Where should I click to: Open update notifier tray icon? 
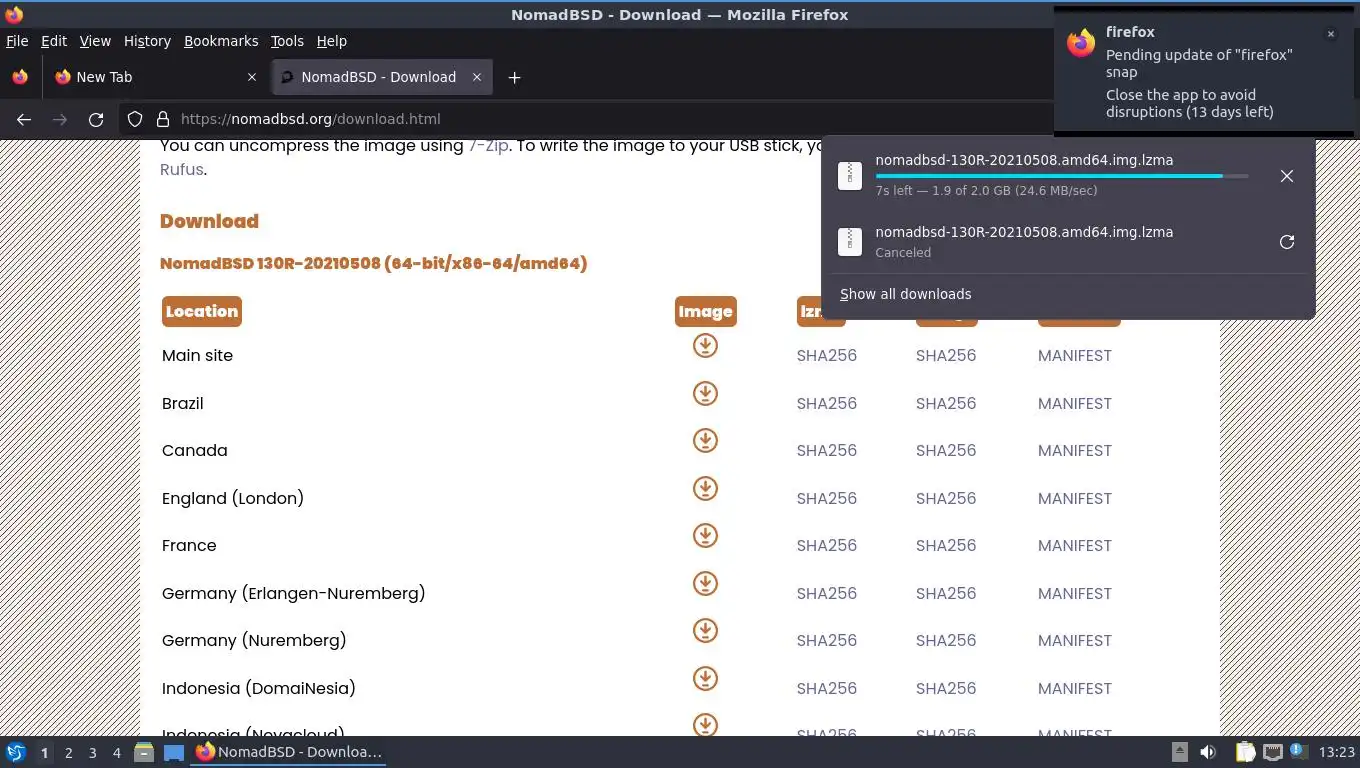click(1298, 751)
